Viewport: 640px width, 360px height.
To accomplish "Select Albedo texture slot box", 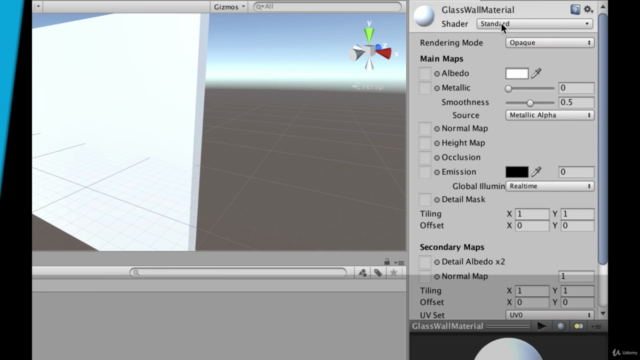I will tap(425, 73).
